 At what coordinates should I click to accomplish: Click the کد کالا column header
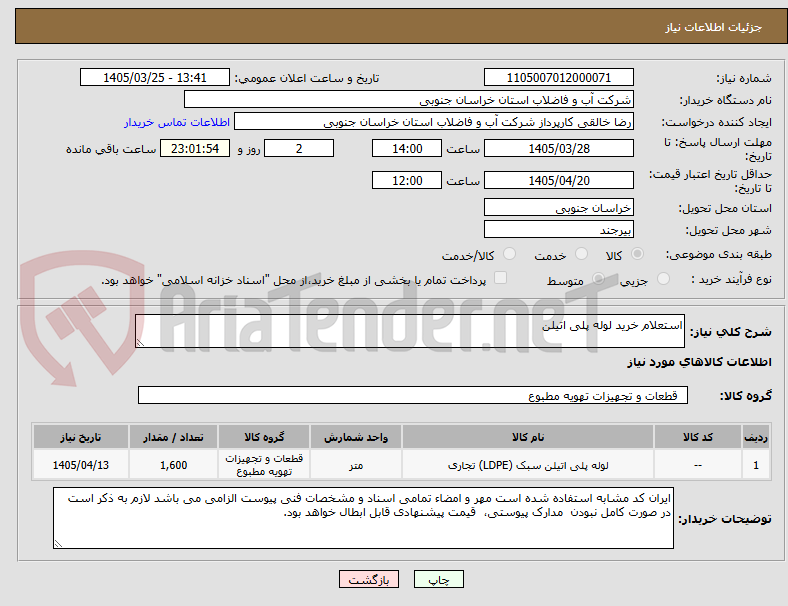pos(698,437)
